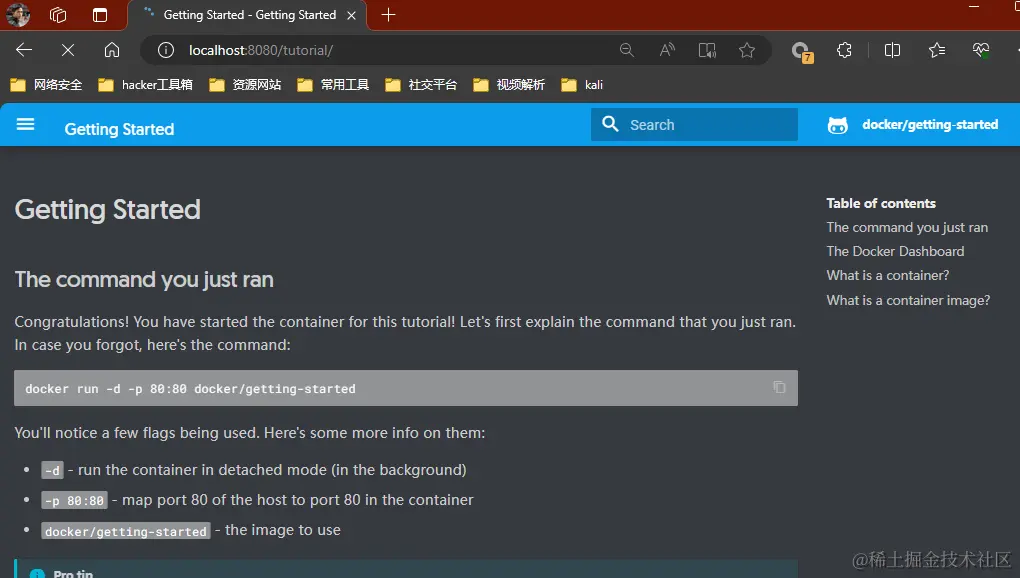The width and height of the screenshot is (1020, 578).
Task: Open the hamburger navigation menu
Action: click(25, 124)
